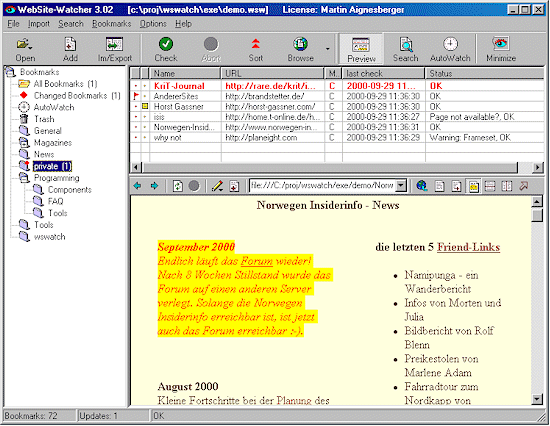This screenshot has width=550, height=426.
Task: Sort by last check column header
Action: (x=383, y=73)
